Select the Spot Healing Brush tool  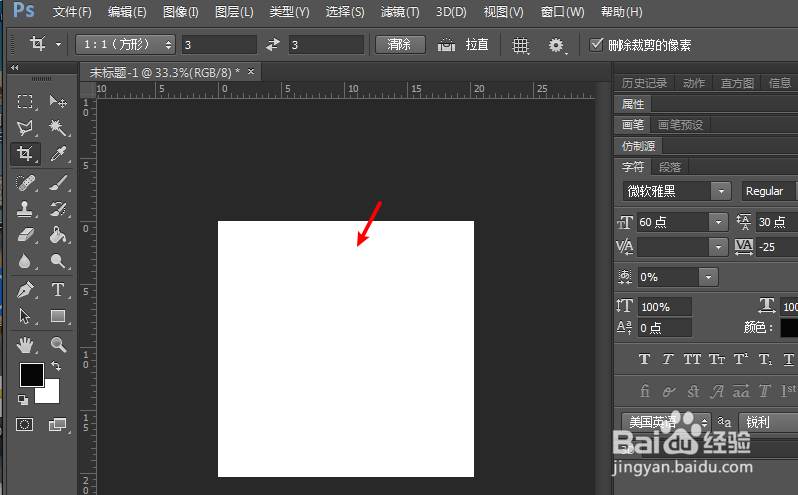click(25, 183)
